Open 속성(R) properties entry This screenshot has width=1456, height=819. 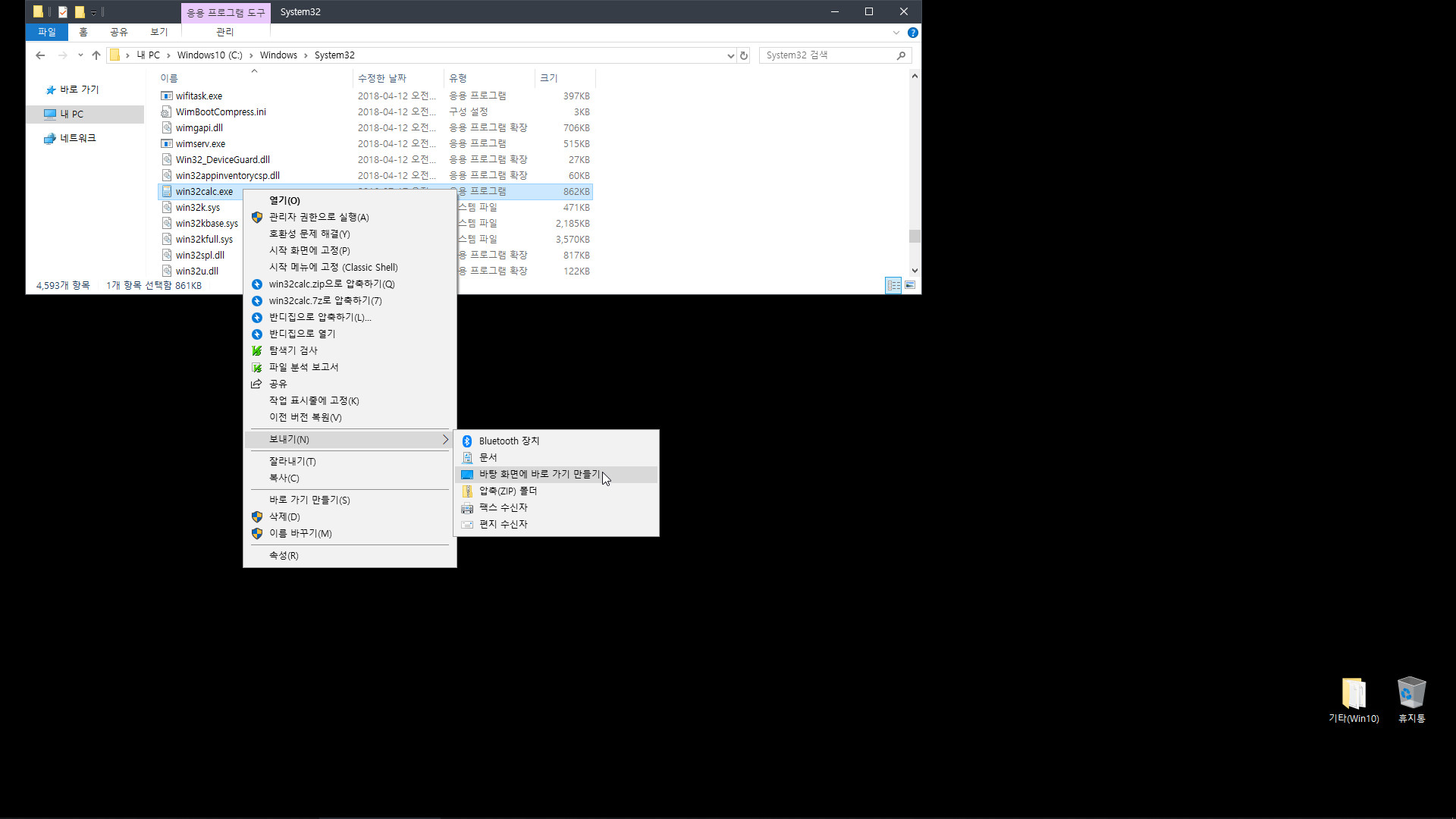point(350,555)
